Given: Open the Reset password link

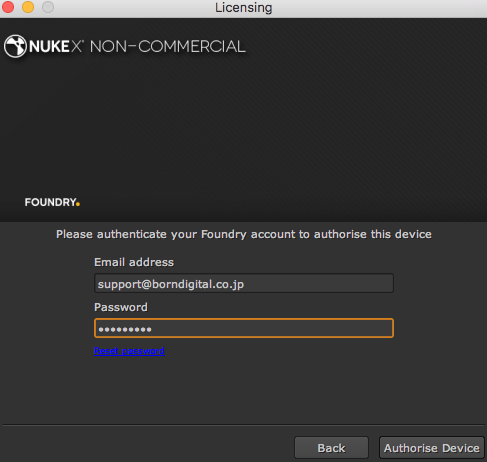Looking at the screenshot, I should pyautogui.click(x=129, y=351).
